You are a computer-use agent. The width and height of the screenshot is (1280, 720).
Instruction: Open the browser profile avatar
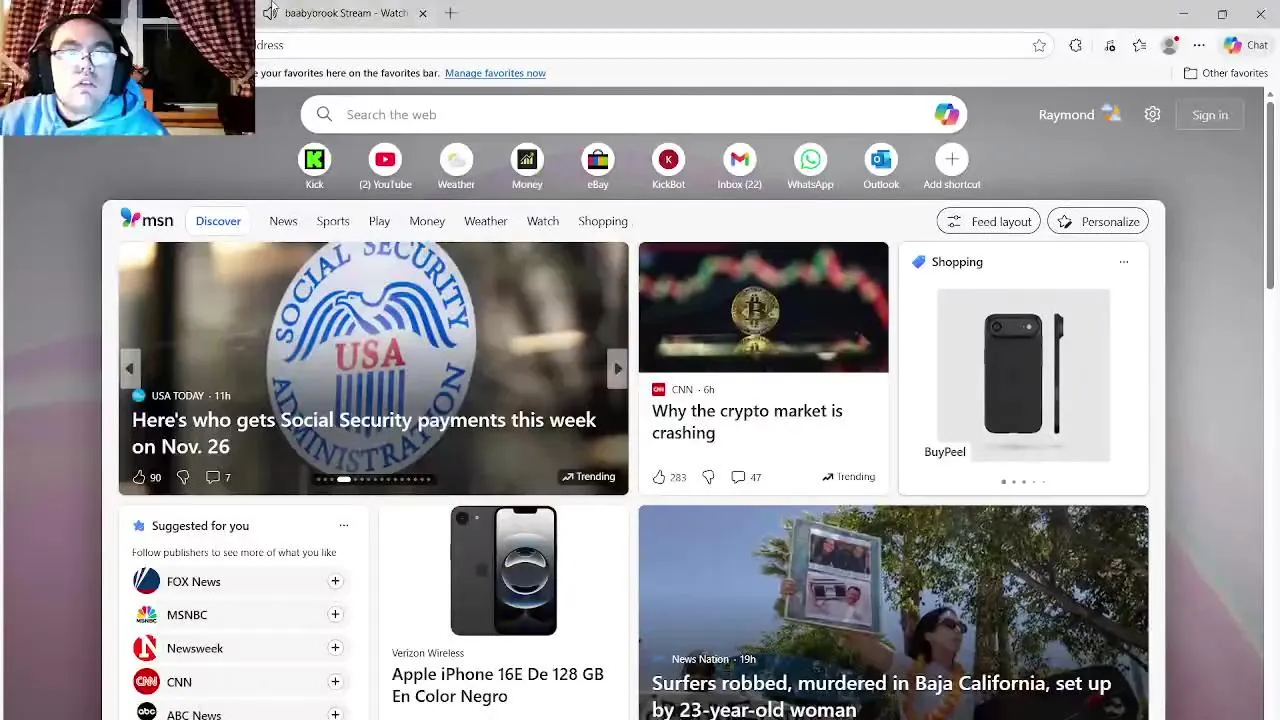[1169, 45]
